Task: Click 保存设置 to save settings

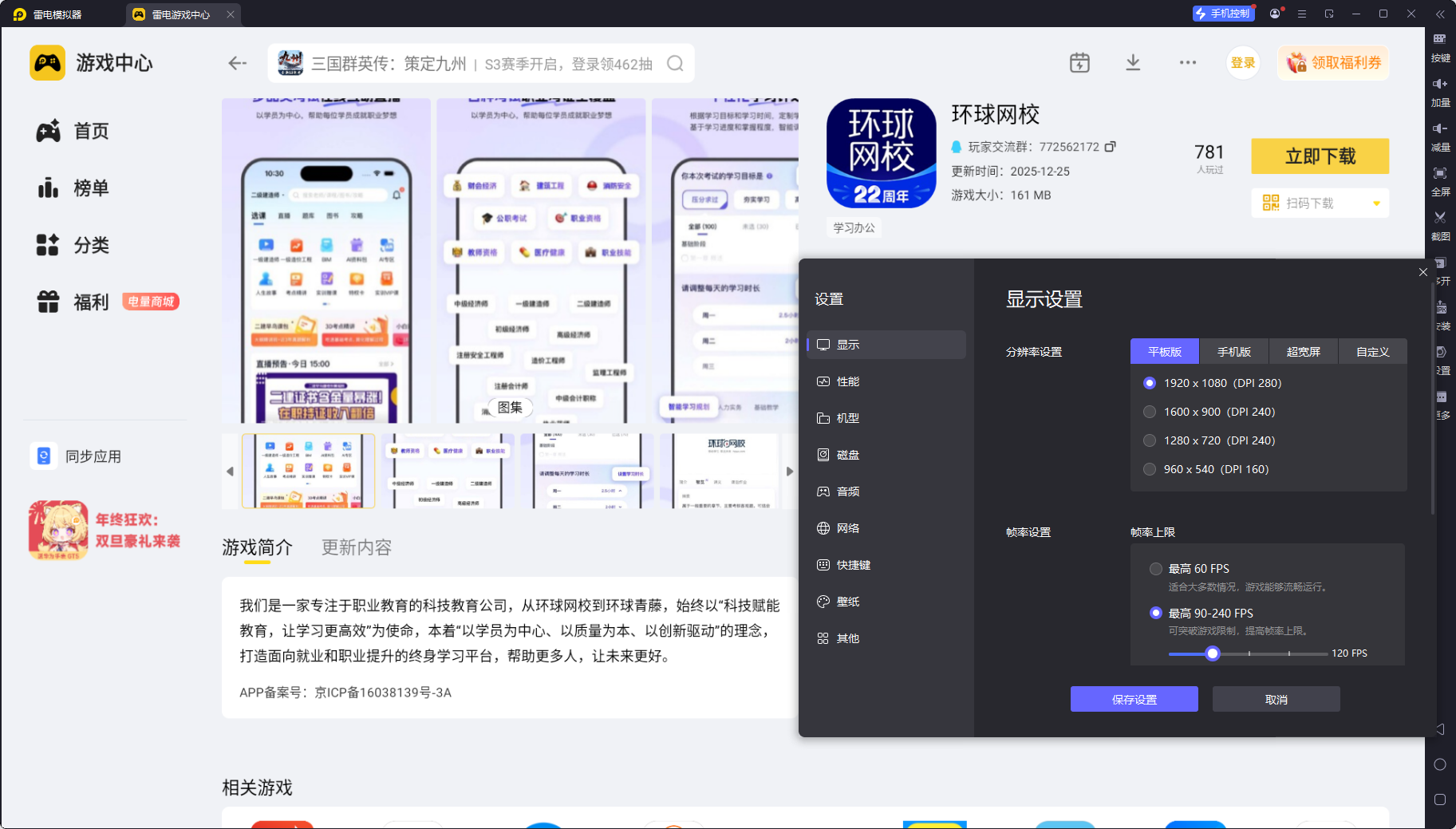Action: tap(1134, 699)
